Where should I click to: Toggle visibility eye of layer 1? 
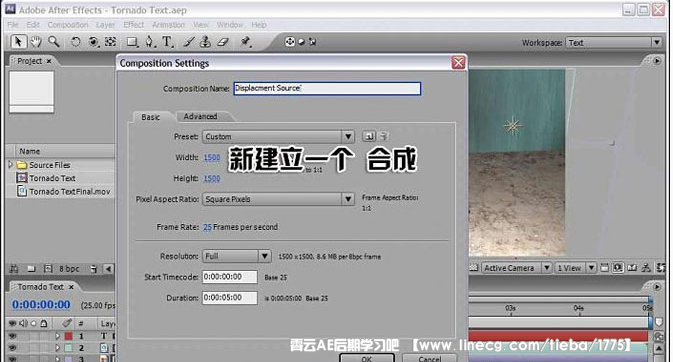(x=12, y=336)
